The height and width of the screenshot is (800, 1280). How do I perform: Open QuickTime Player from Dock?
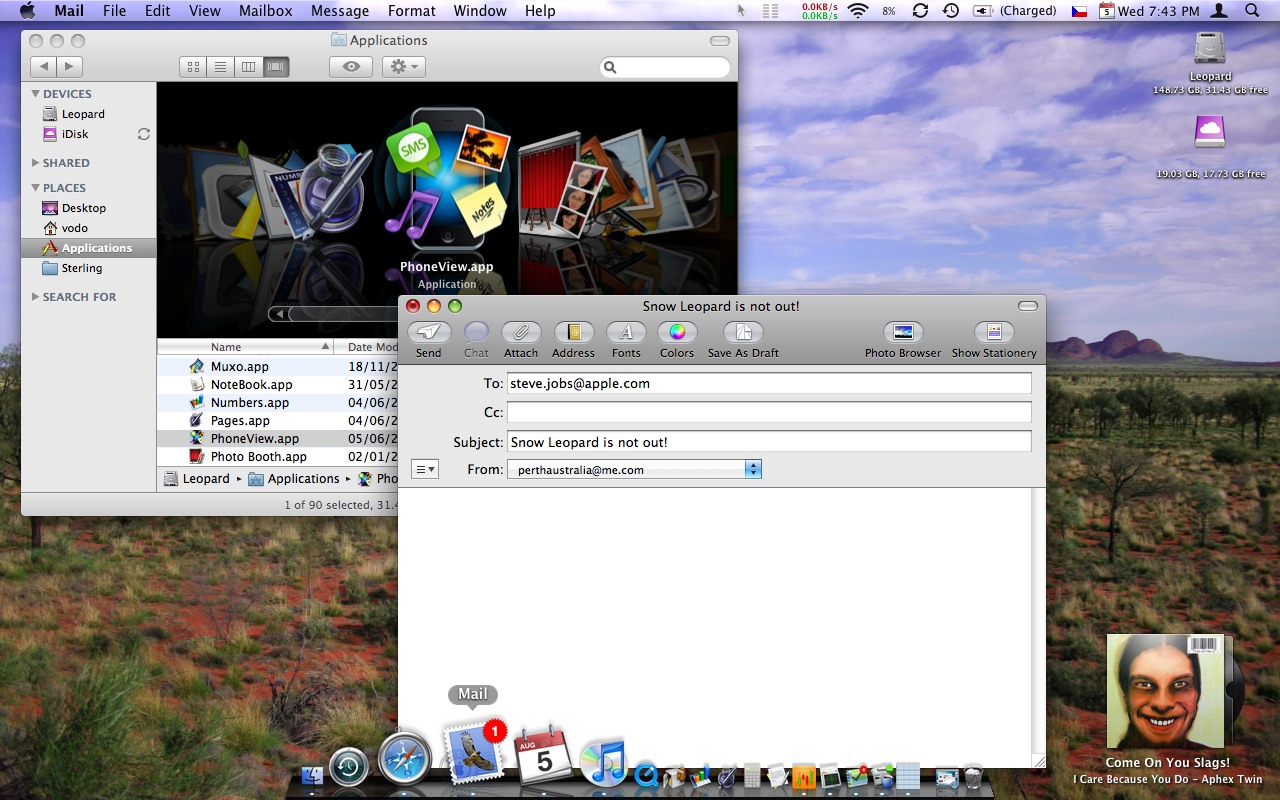coord(647,774)
